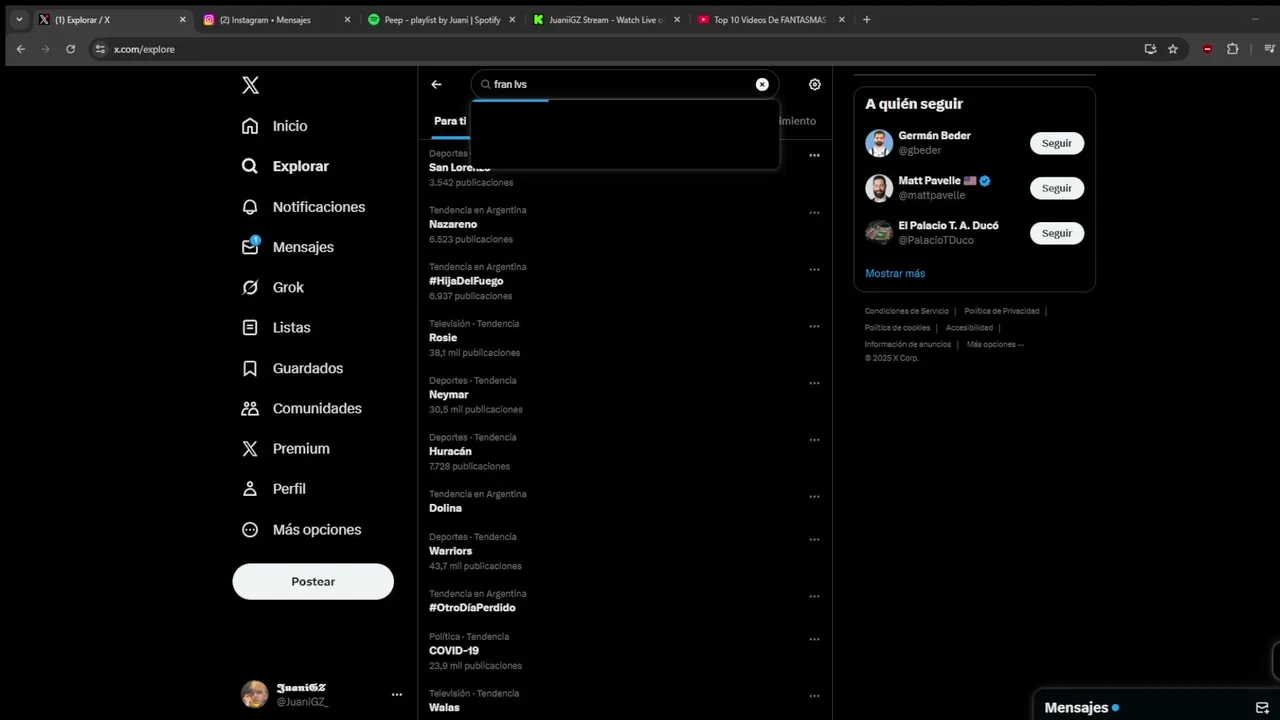Open Matt Pavelle's profile avatar
Viewport: 1280px width, 720px height.
[x=879, y=188]
